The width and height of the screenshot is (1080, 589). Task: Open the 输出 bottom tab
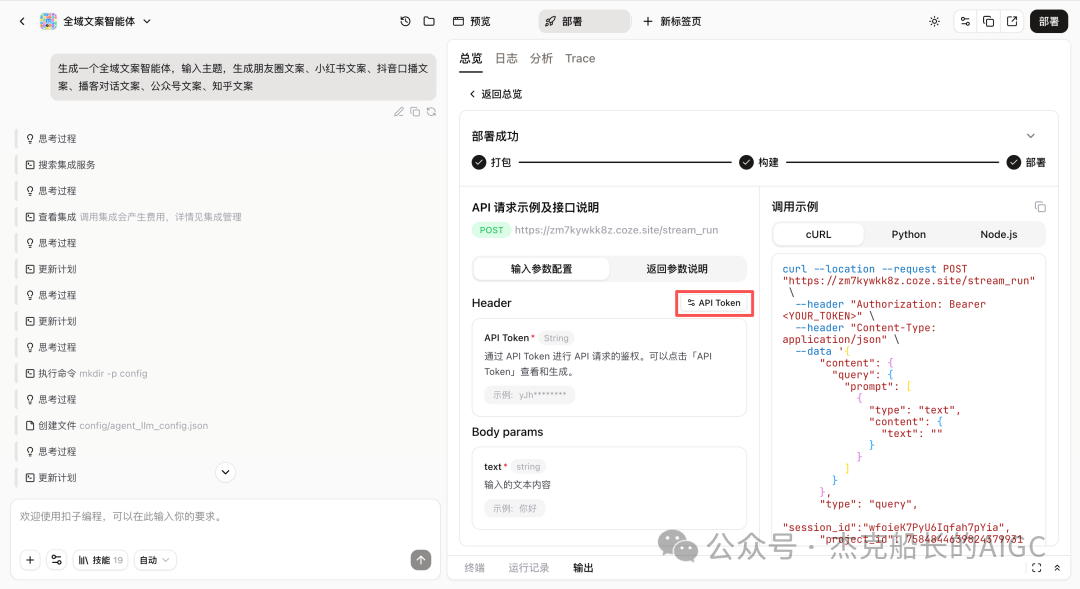click(x=583, y=568)
